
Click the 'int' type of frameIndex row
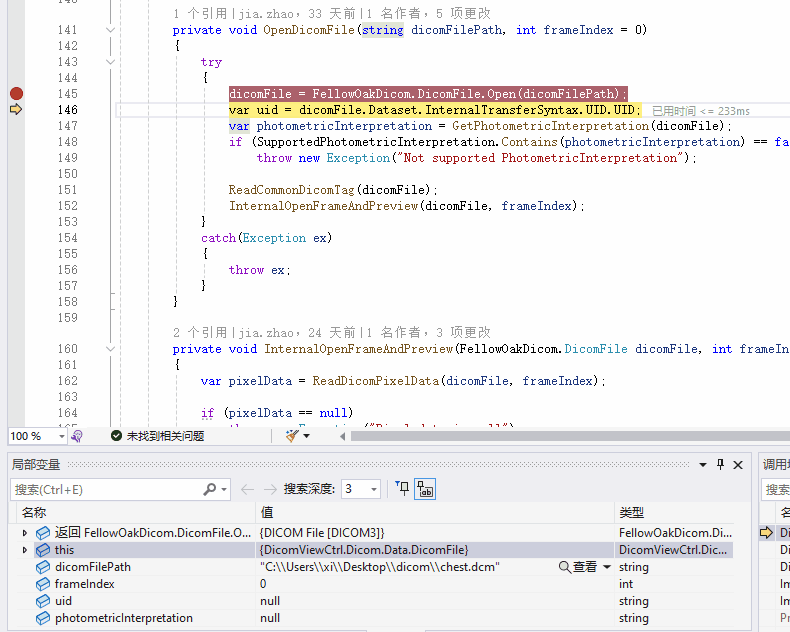(x=626, y=584)
